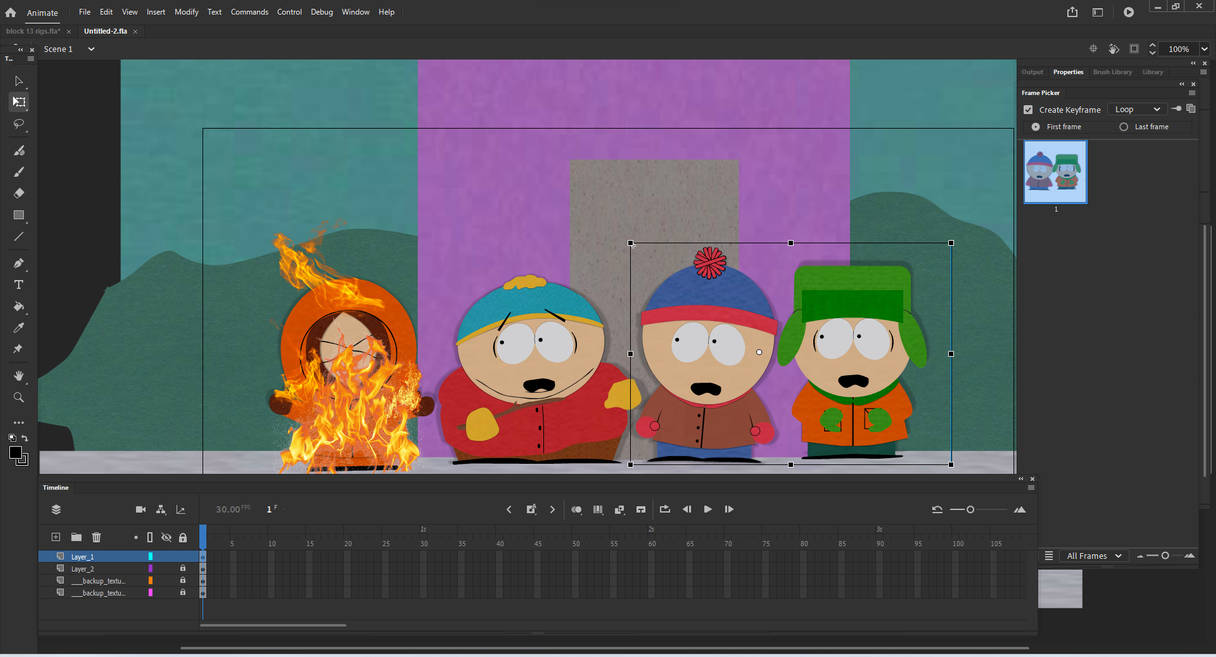Click the Test Movie play icon
This screenshot has width=1216, height=657.
(1128, 12)
